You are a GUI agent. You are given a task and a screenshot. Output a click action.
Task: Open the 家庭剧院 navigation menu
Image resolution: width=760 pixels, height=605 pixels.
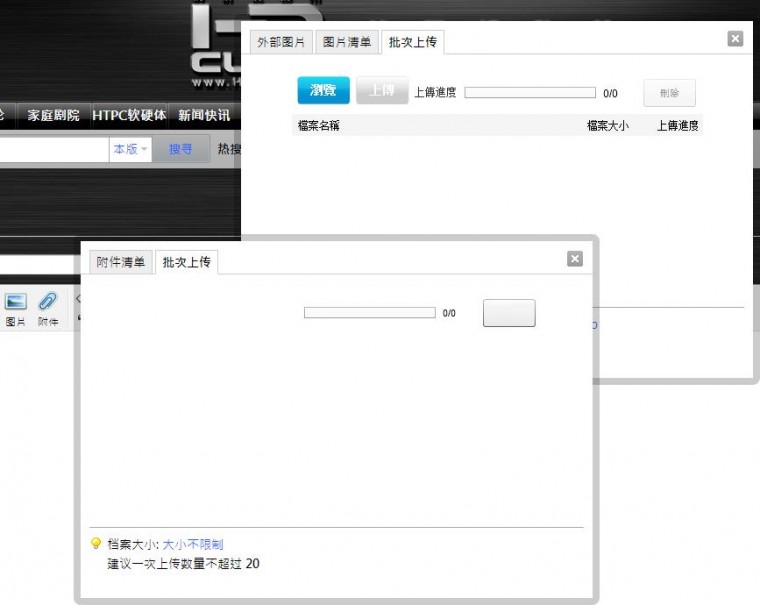pyautogui.click(x=53, y=115)
